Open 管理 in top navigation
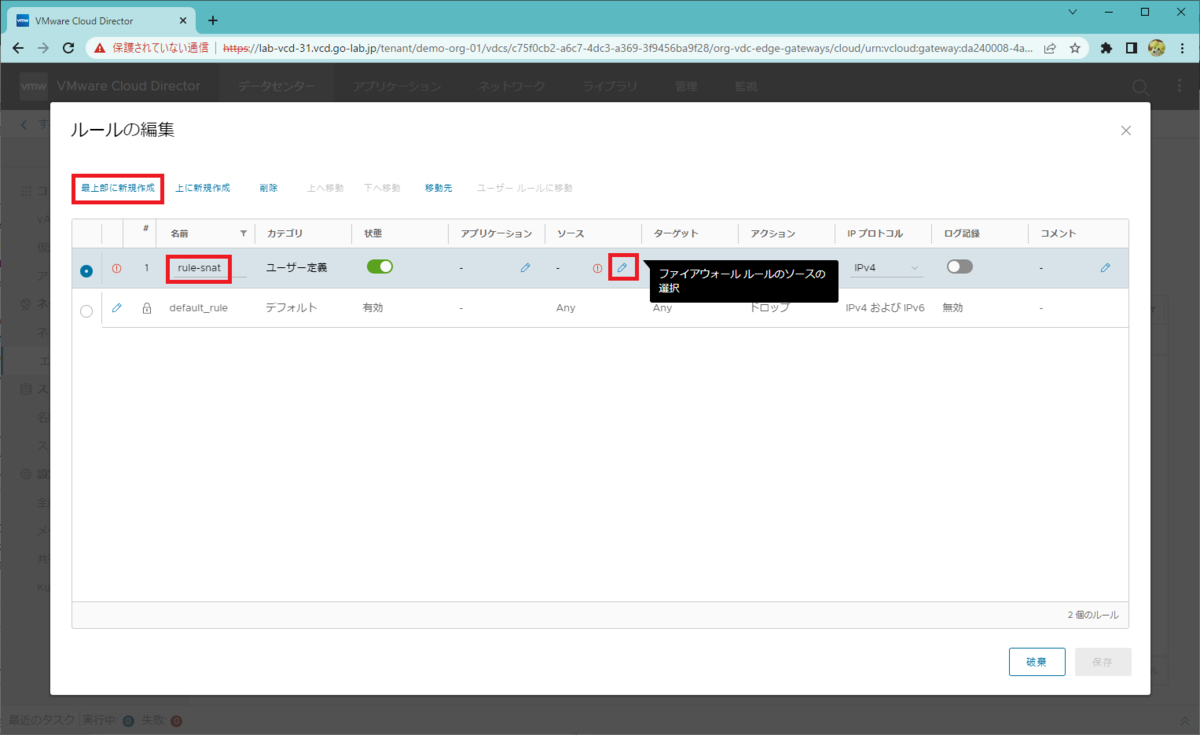 click(686, 86)
